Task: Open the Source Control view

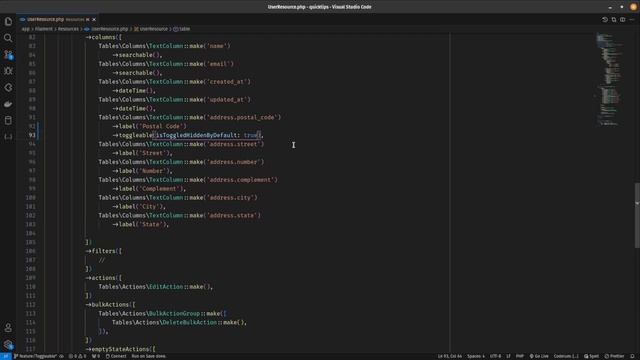Action: pyautogui.click(x=8, y=54)
